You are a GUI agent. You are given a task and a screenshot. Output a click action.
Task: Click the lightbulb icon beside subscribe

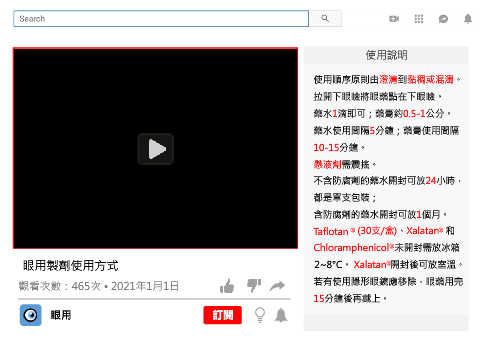click(260, 315)
